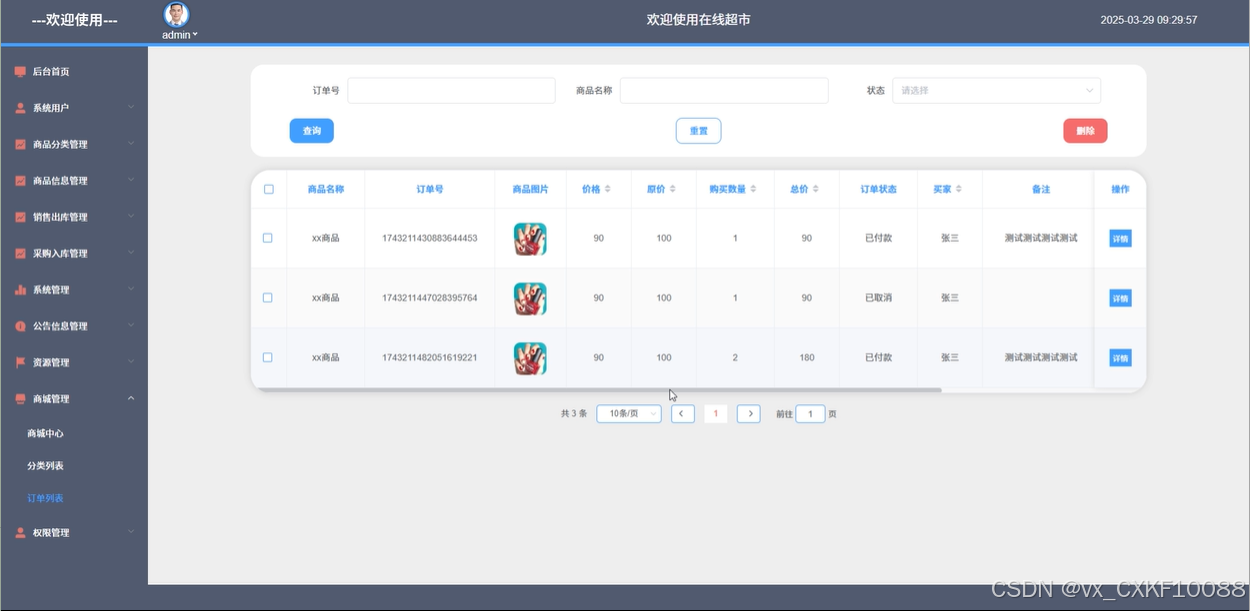
Task: Sort by 价格 column arrows
Action: (607, 189)
